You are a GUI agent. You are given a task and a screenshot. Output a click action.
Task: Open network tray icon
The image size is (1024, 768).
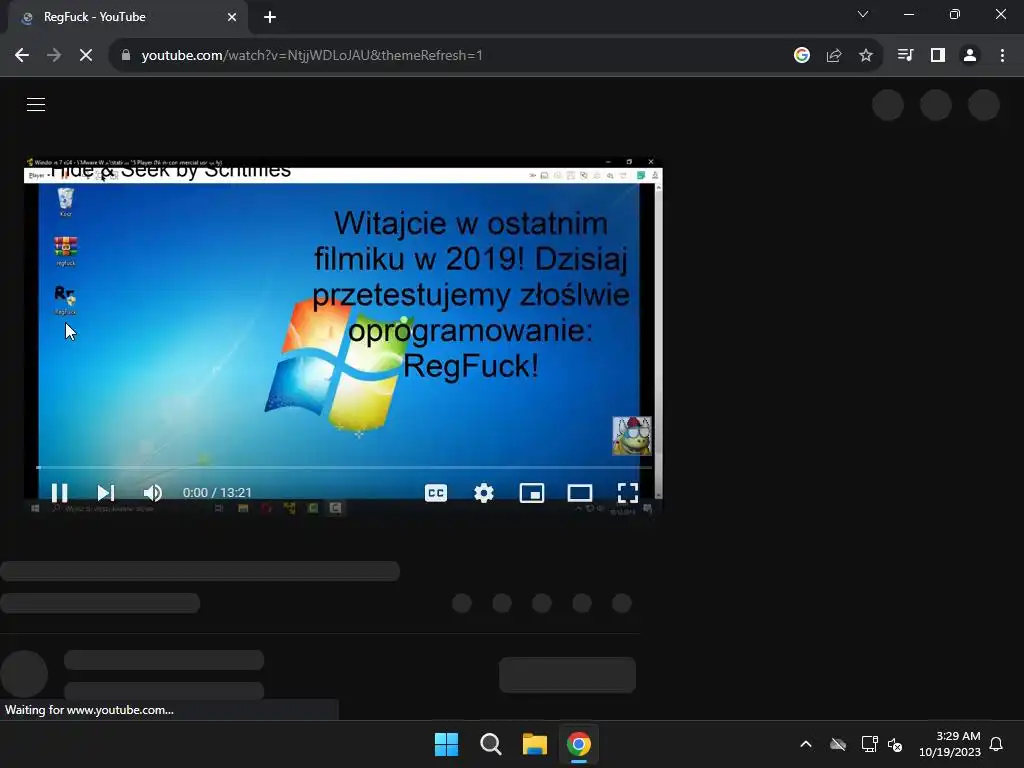pos(869,744)
